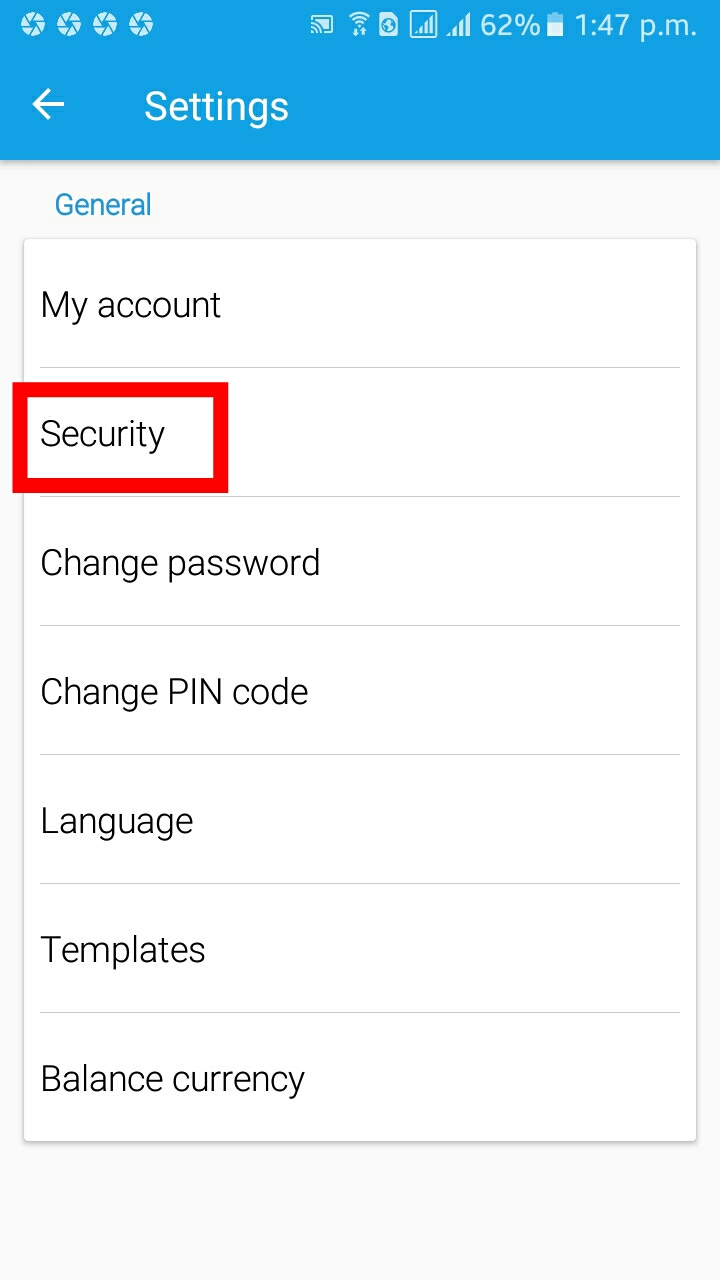Image resolution: width=720 pixels, height=1280 pixels.
Task: Tap the data saver status icon
Action: pyautogui.click(x=389, y=25)
